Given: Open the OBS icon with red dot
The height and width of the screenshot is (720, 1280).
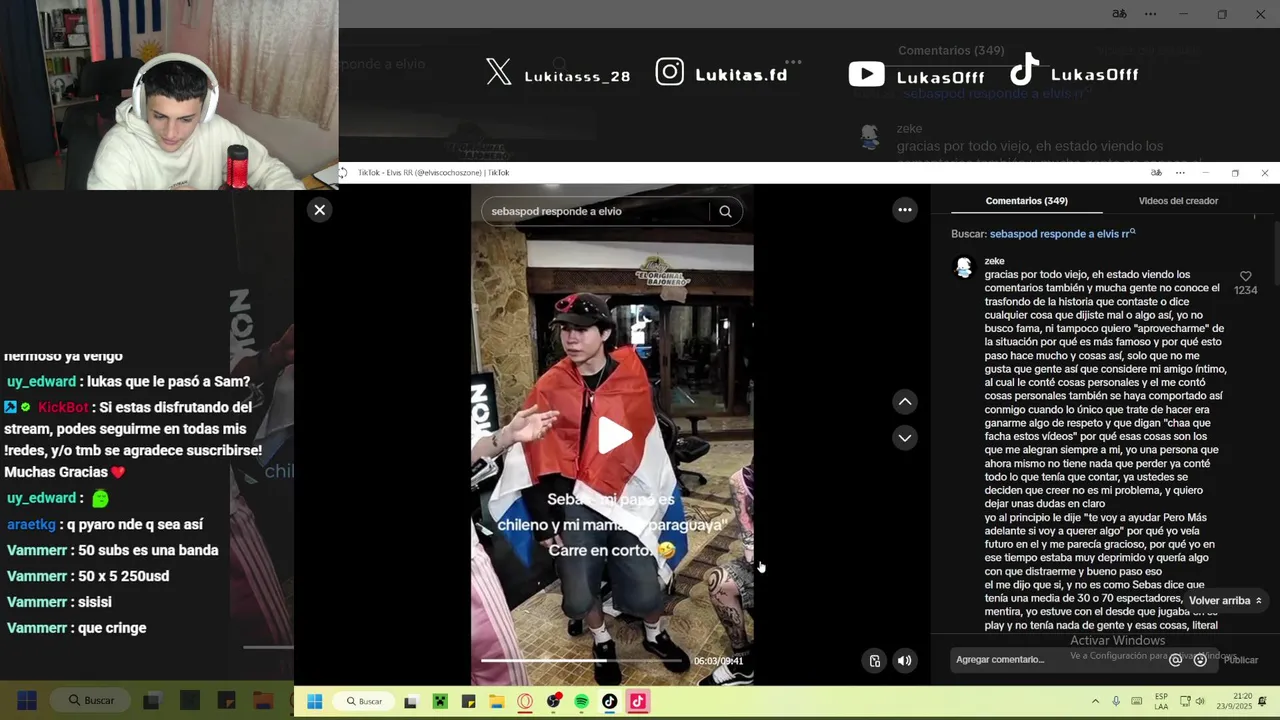Looking at the screenshot, I should 554,702.
